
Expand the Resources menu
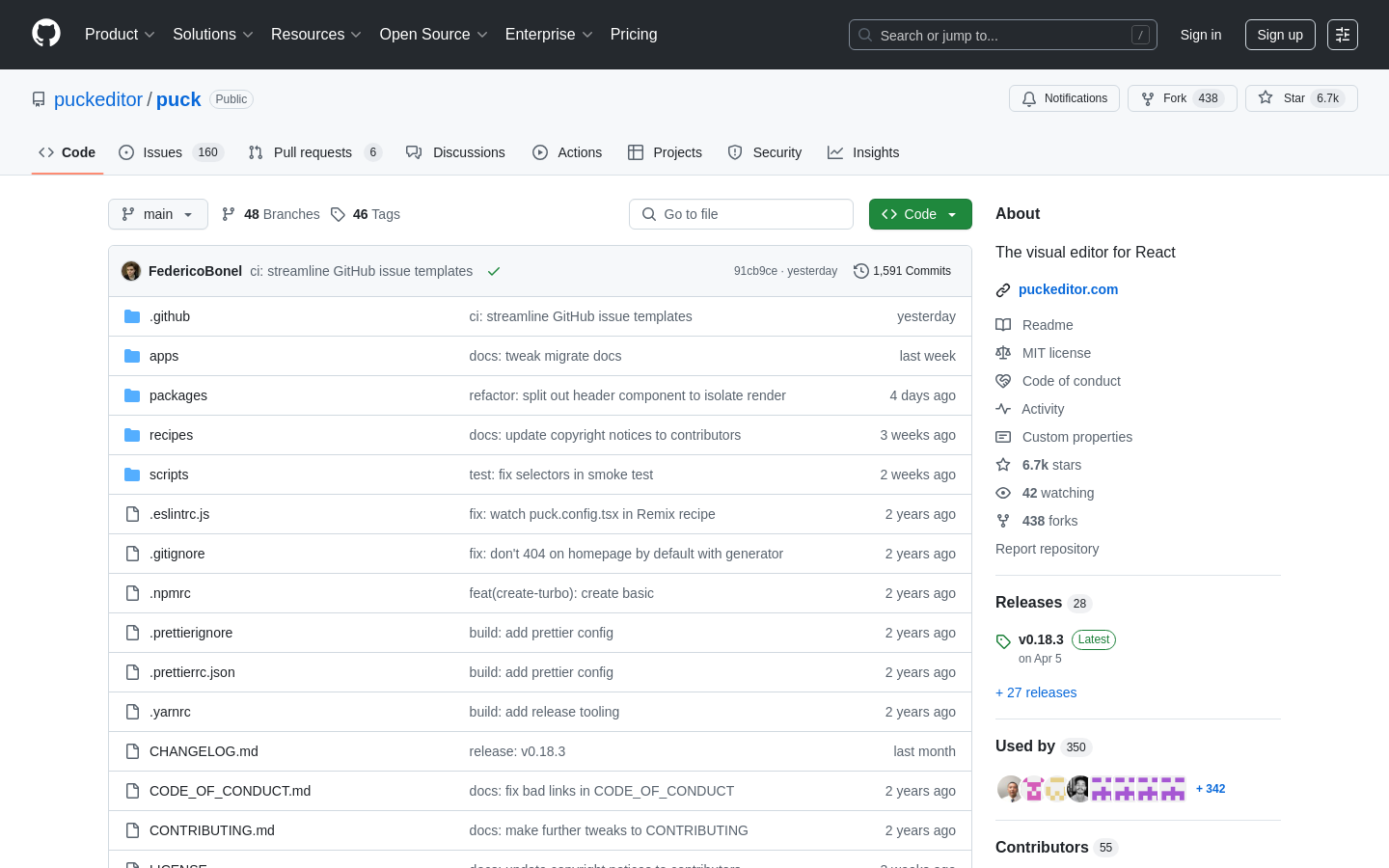click(x=316, y=35)
